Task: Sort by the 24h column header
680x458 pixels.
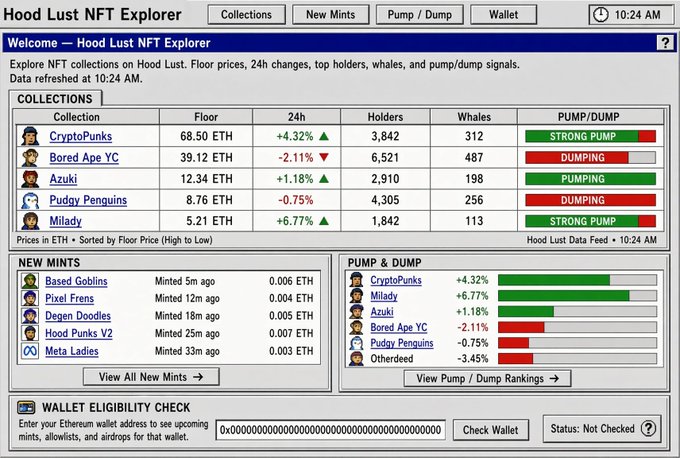Action: (297, 117)
